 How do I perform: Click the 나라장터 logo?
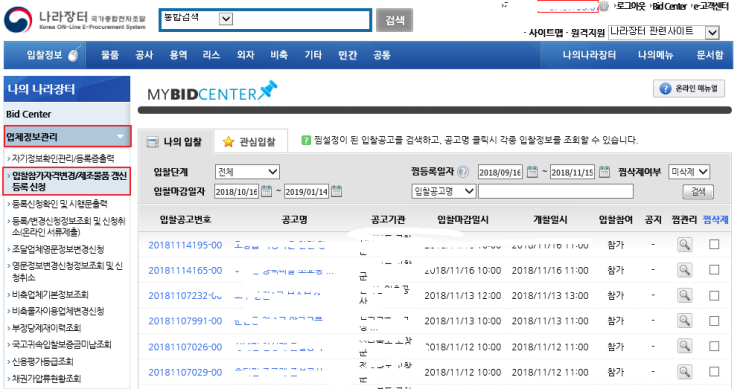point(75,19)
